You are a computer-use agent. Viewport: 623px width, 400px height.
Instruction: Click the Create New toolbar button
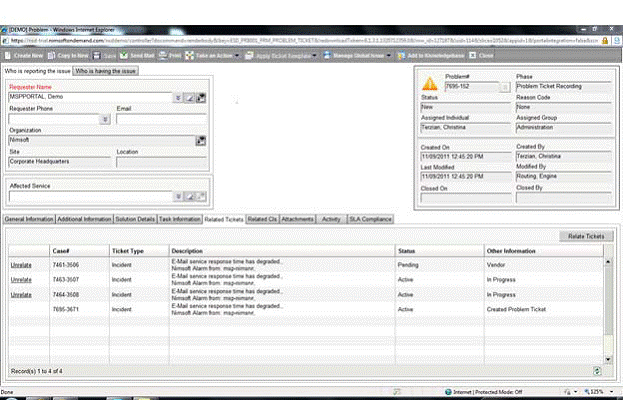coord(23,56)
